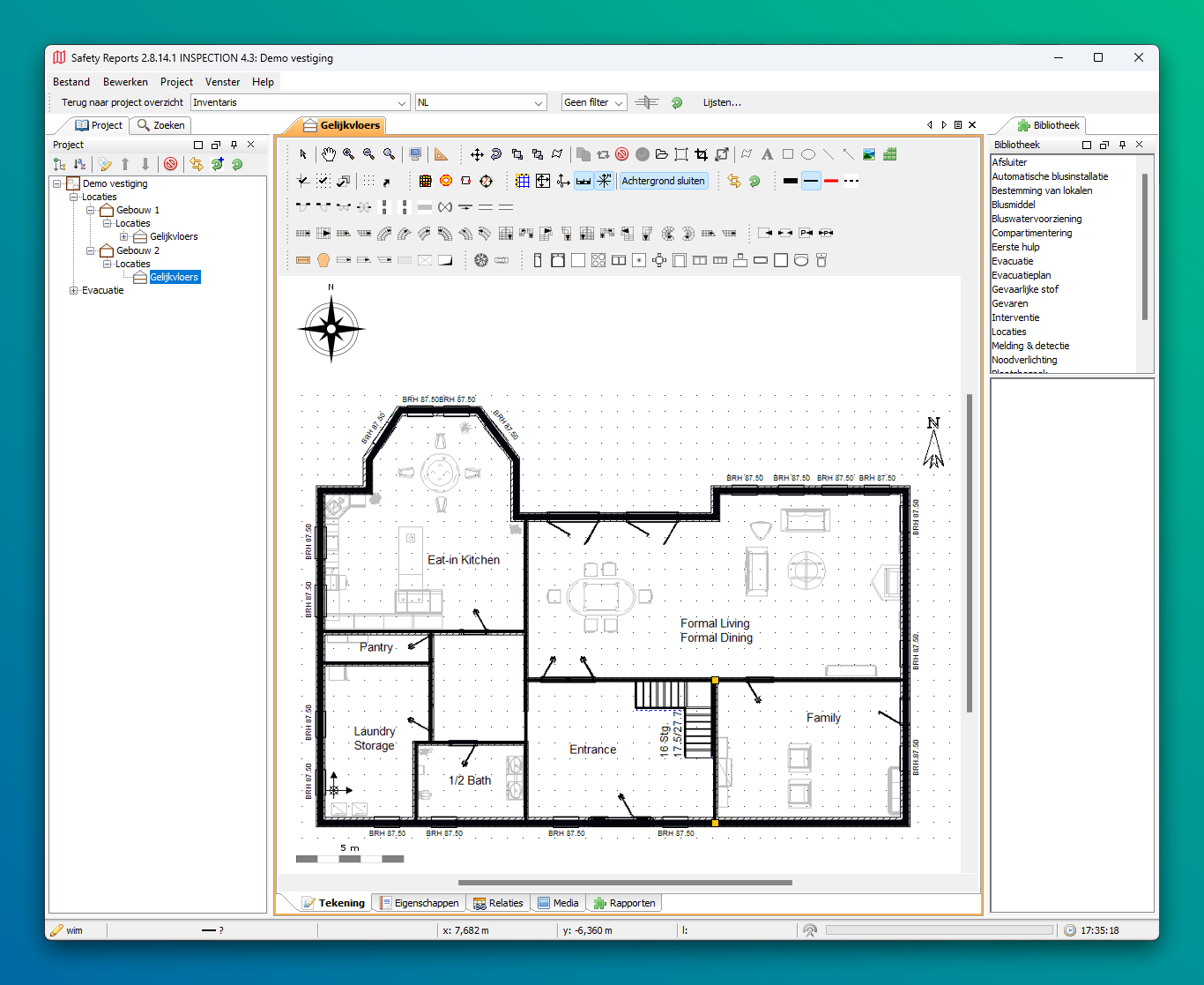The image size is (1204, 985).
Task: Toggle the scale bar display button
Action: (x=583, y=181)
